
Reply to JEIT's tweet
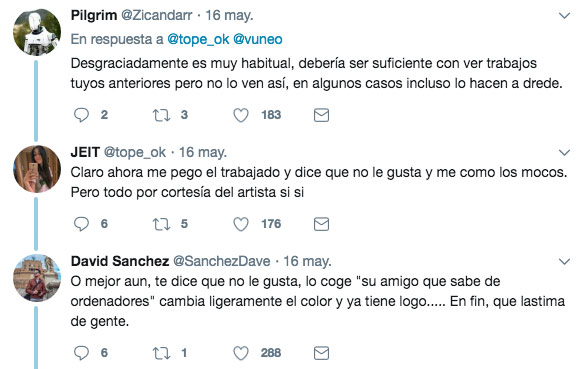[81, 224]
